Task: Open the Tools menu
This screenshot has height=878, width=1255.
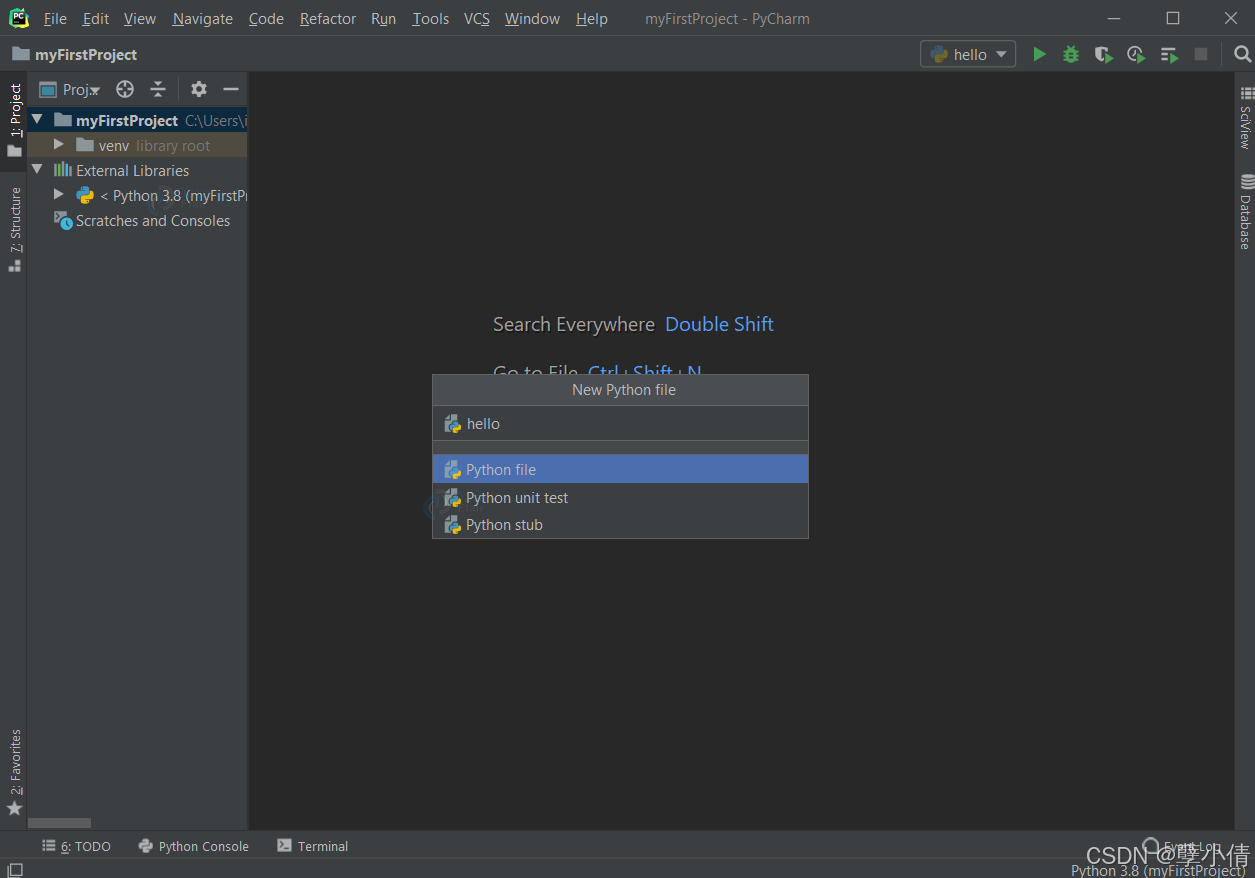Action: tap(431, 19)
